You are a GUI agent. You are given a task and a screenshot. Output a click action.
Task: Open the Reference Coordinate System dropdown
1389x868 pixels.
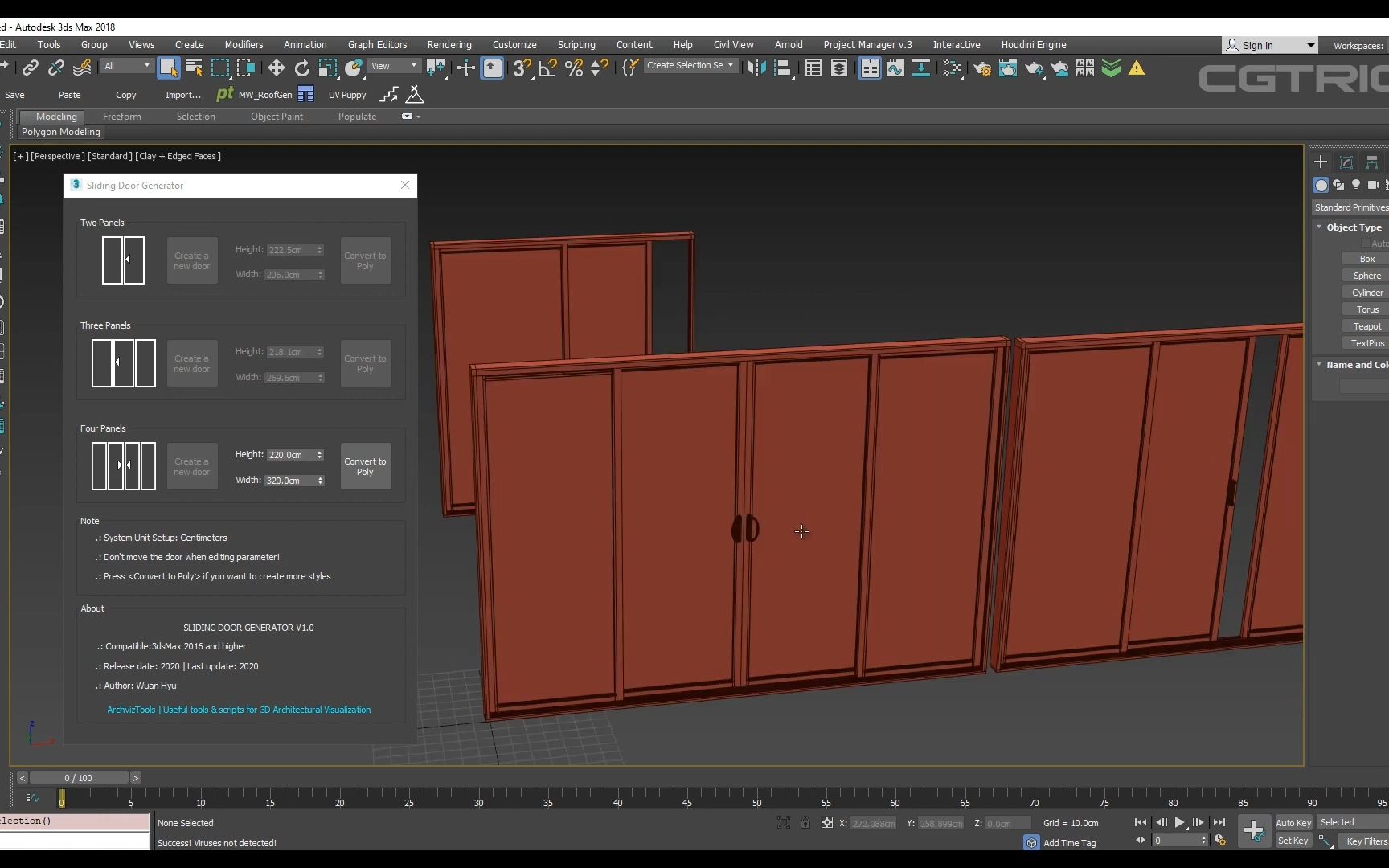pyautogui.click(x=393, y=66)
